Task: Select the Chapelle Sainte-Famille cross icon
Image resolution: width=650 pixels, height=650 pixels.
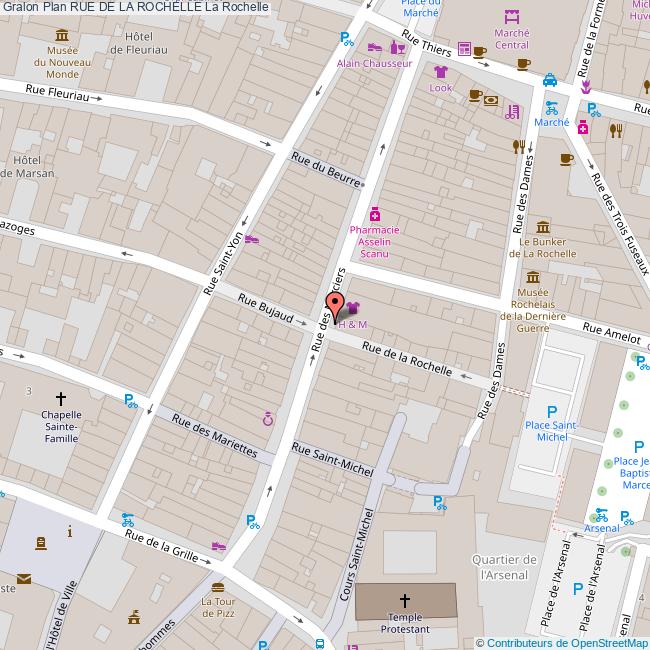Action: tap(60, 397)
